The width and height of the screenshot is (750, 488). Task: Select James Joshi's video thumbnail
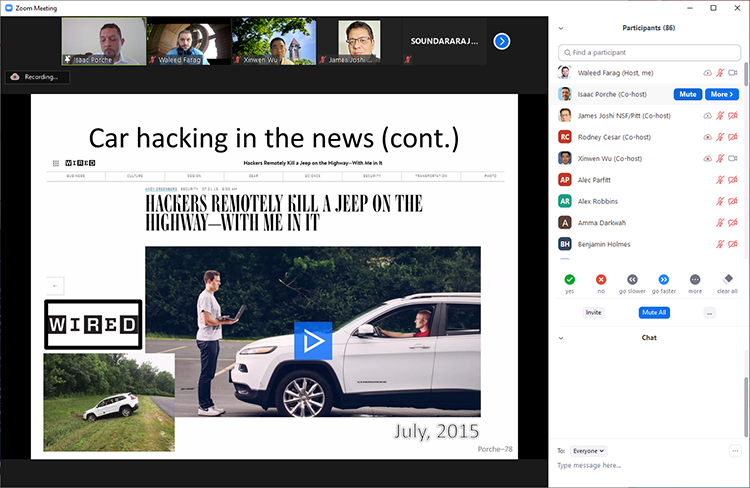[x=359, y=41]
